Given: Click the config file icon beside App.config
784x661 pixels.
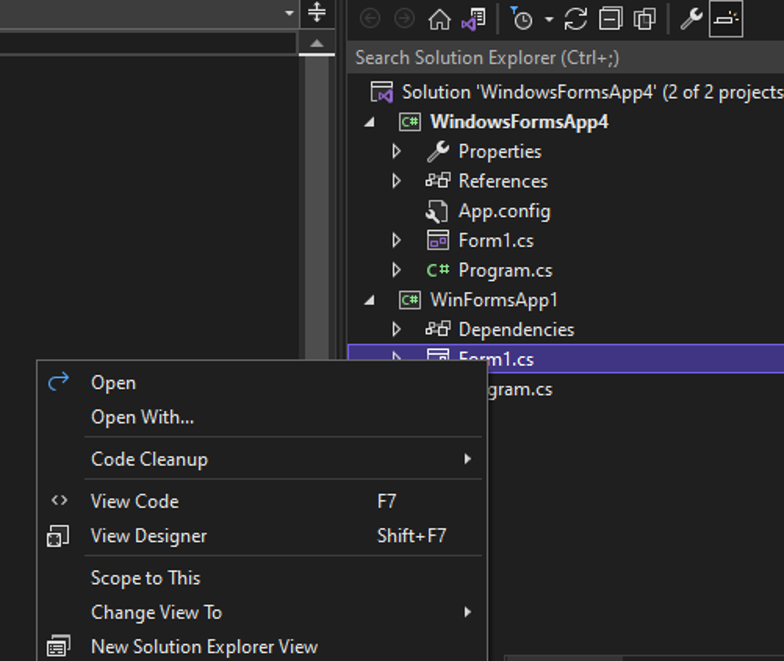Looking at the screenshot, I should click(436, 211).
